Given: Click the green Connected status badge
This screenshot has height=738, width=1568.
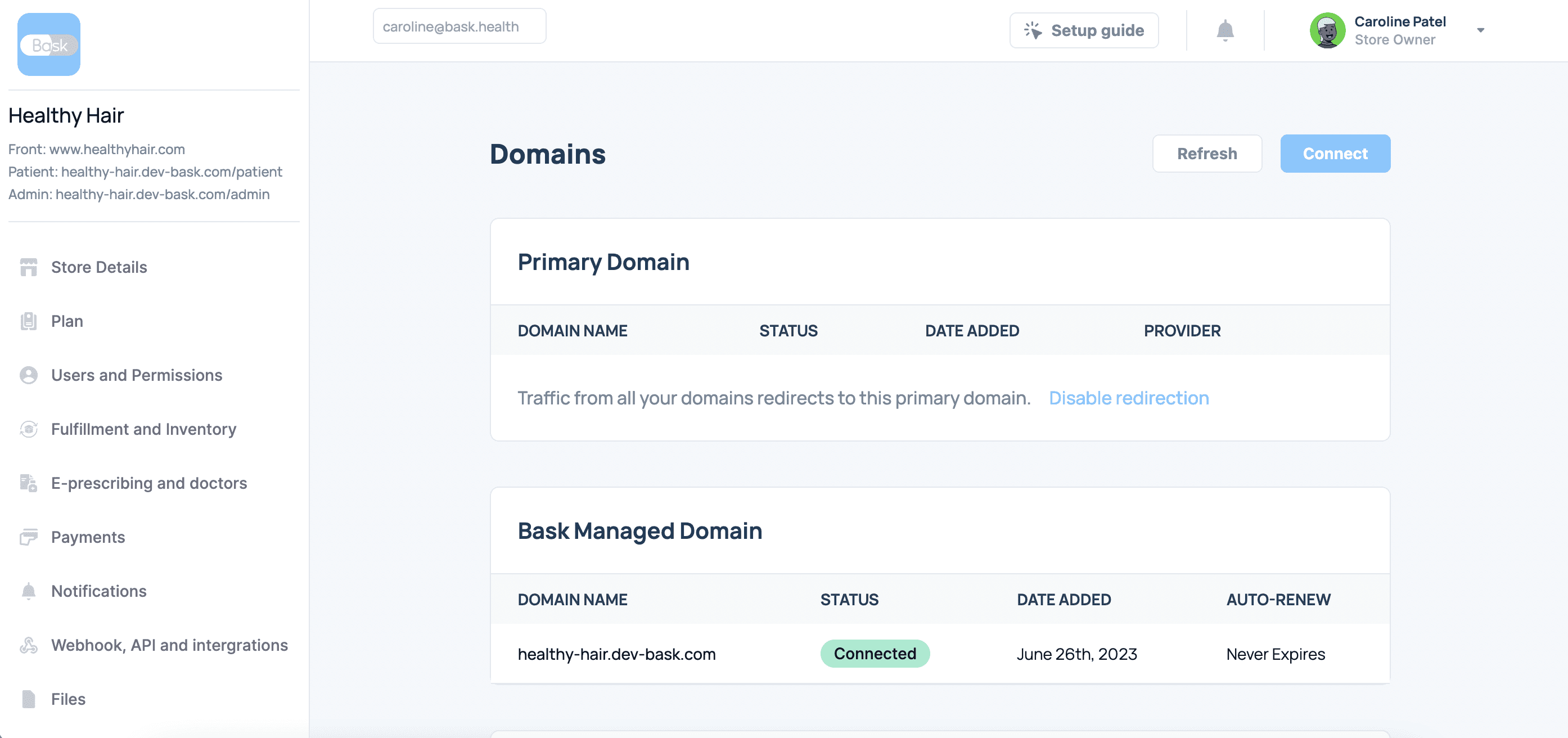Looking at the screenshot, I should pyautogui.click(x=874, y=654).
